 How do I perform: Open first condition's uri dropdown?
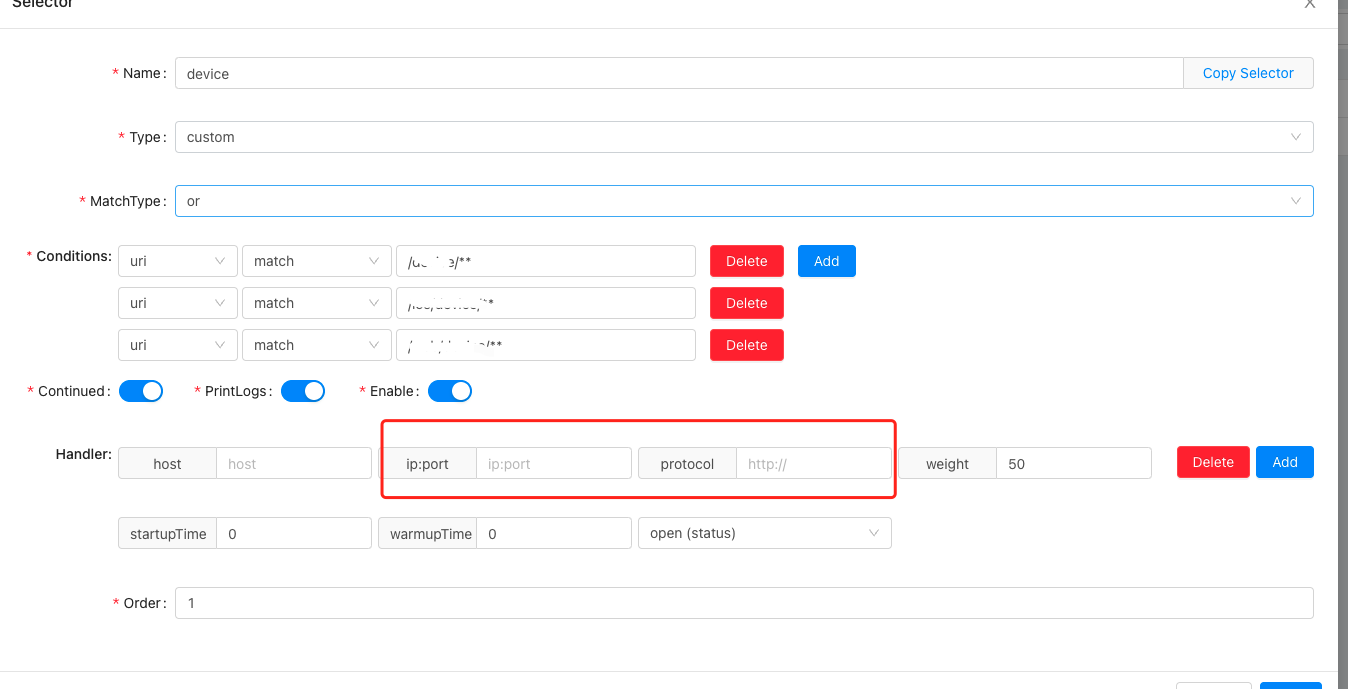[178, 261]
